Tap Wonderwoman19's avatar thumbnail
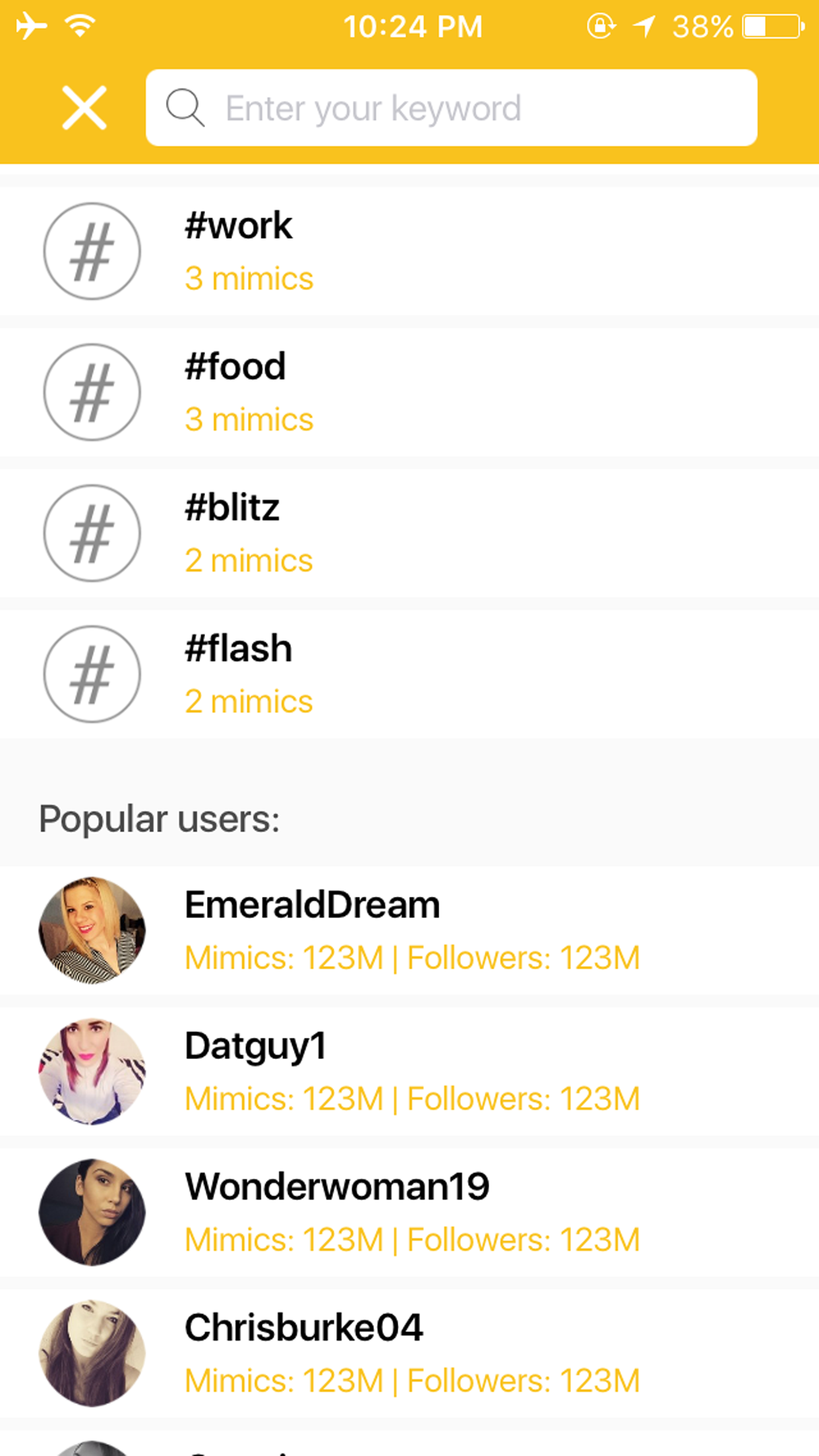Image resolution: width=819 pixels, height=1456 pixels. (x=92, y=1212)
